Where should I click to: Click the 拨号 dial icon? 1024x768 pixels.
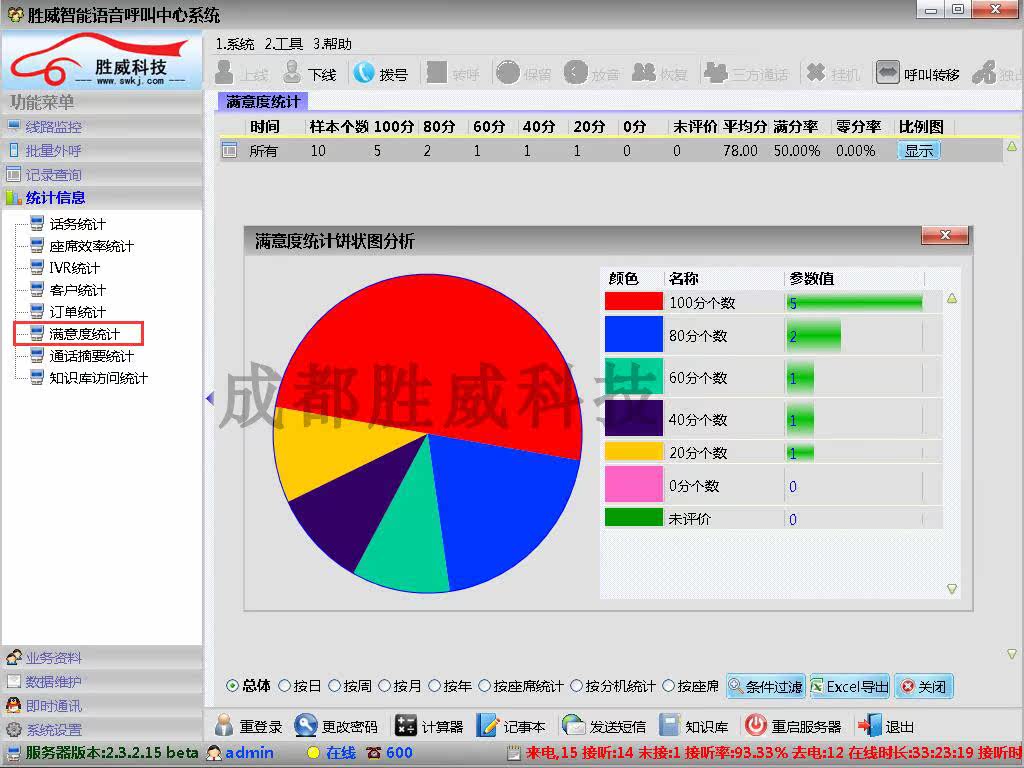pyautogui.click(x=364, y=73)
